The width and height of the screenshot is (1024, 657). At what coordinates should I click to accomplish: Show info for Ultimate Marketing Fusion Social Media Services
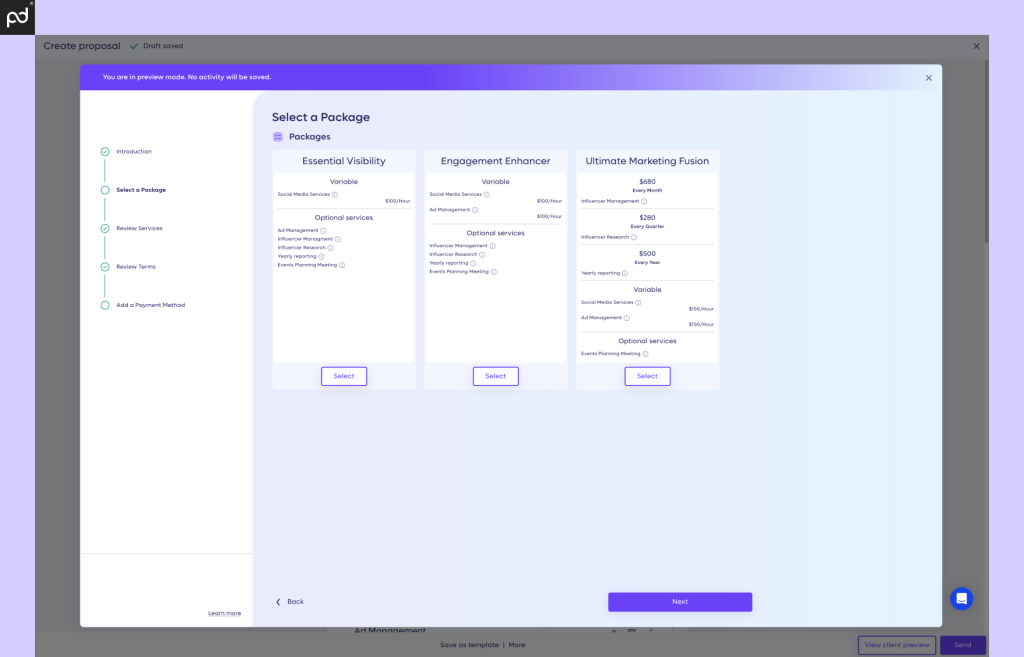(639, 302)
